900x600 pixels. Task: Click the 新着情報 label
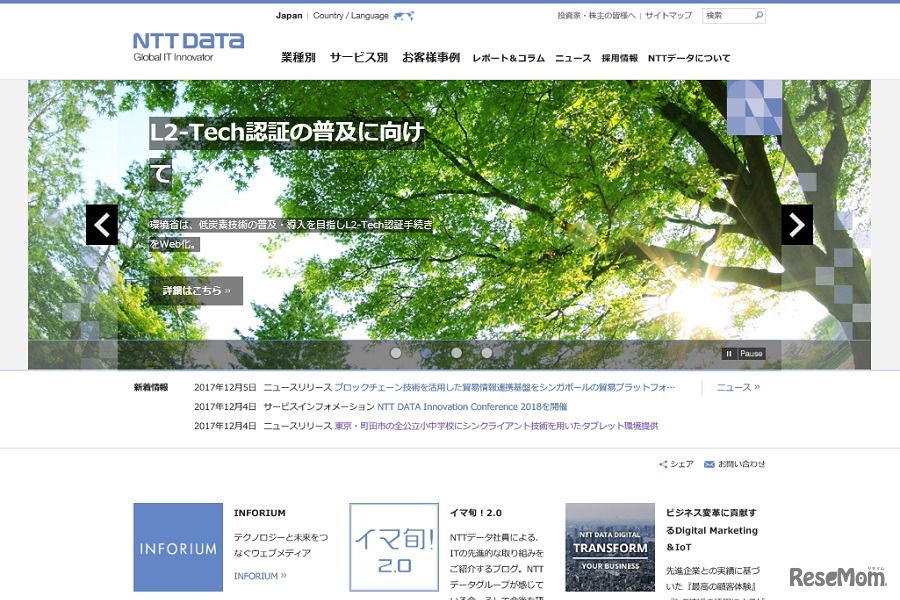[x=151, y=388]
